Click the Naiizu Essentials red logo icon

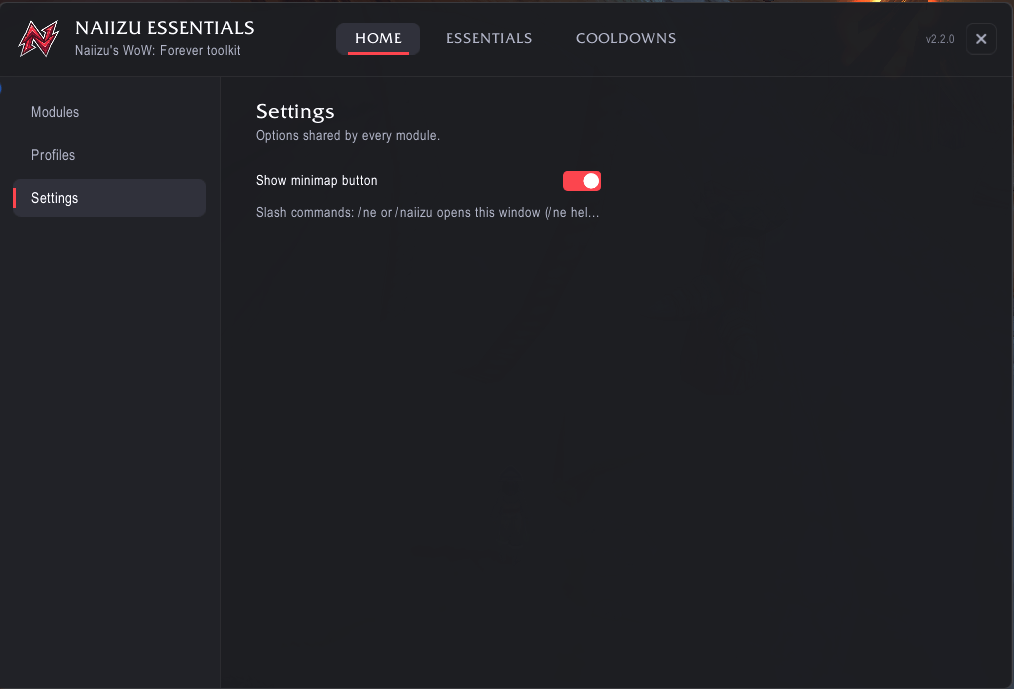coord(38,38)
